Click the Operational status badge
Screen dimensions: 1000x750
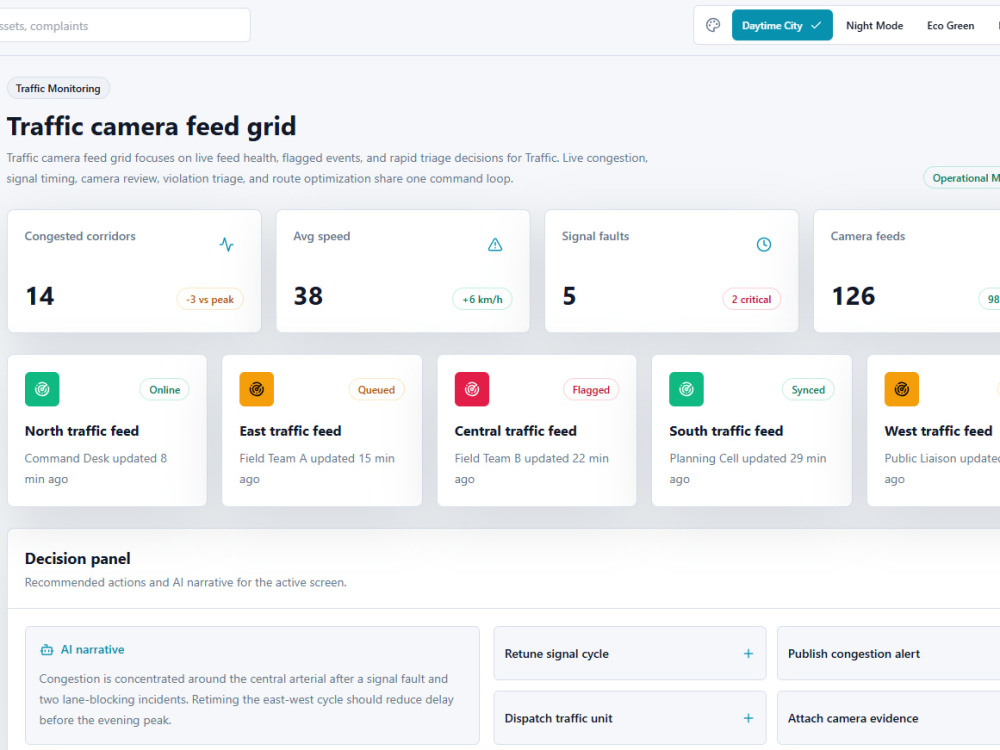[x=962, y=178]
